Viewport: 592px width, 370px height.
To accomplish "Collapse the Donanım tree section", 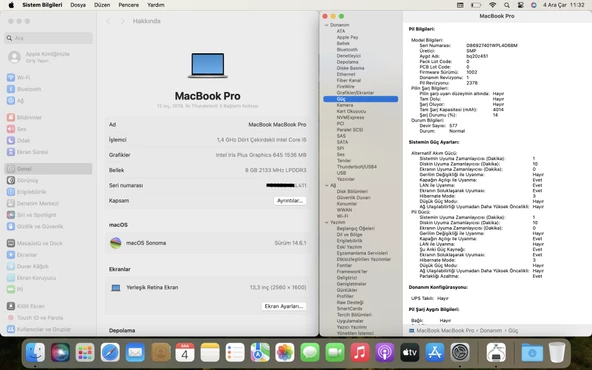I will pos(327,25).
